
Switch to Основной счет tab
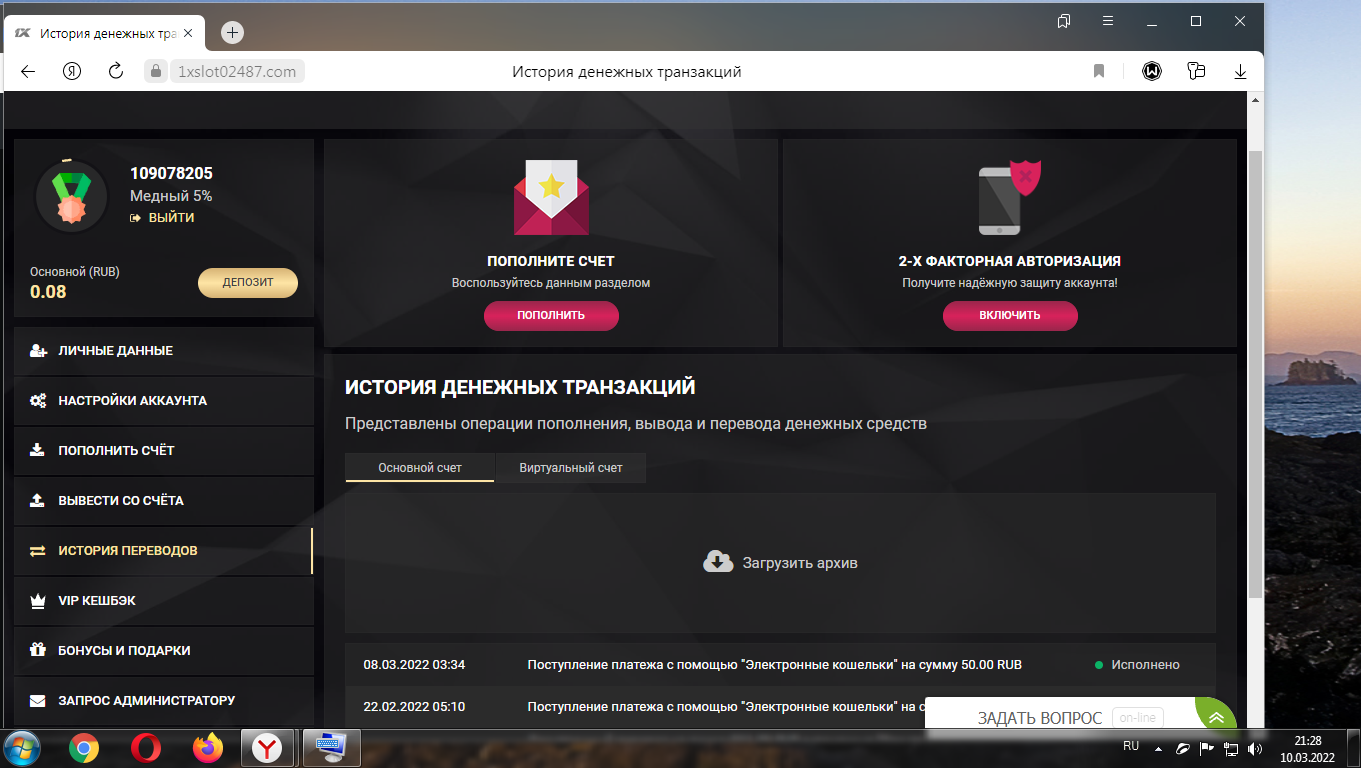click(420, 468)
